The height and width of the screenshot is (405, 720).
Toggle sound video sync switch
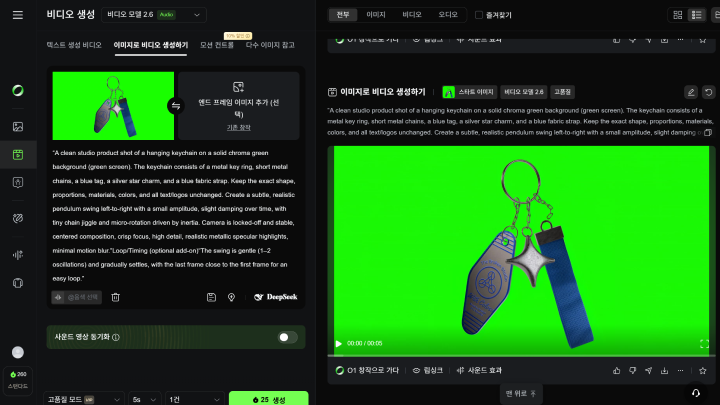coord(287,337)
